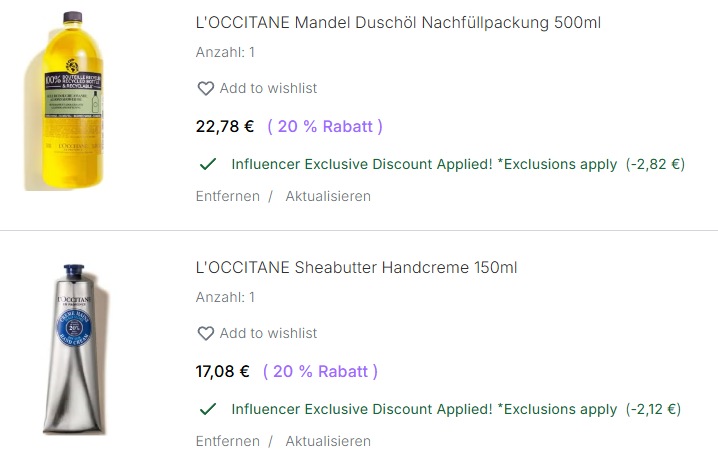Screen dimensions: 718x462
Task: Click the 20 % Rabatt label next to 22,78 €
Action: click(325, 127)
